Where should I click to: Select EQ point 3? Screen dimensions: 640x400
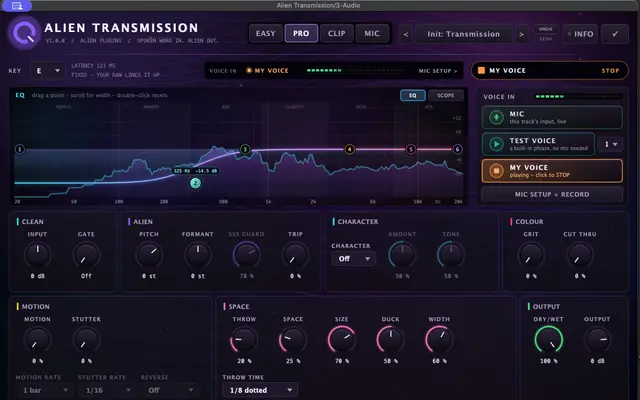[245, 149]
